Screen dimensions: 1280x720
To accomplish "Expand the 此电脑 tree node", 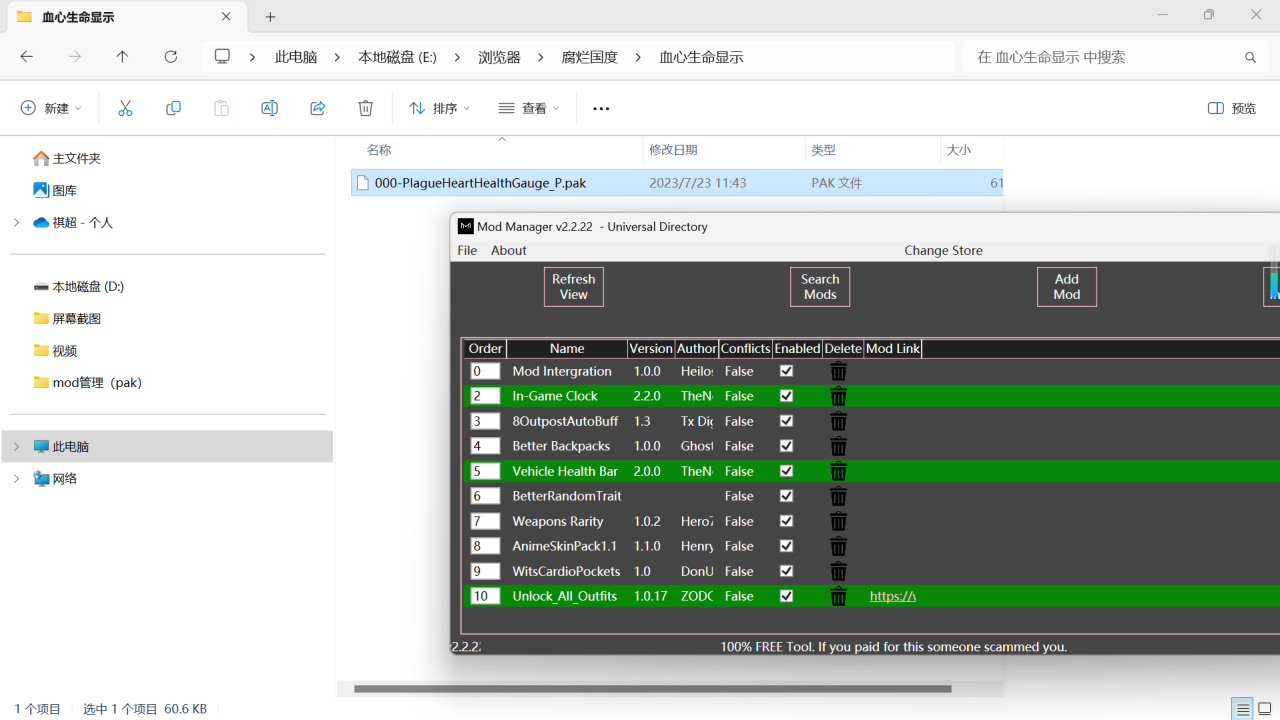I will [x=16, y=446].
